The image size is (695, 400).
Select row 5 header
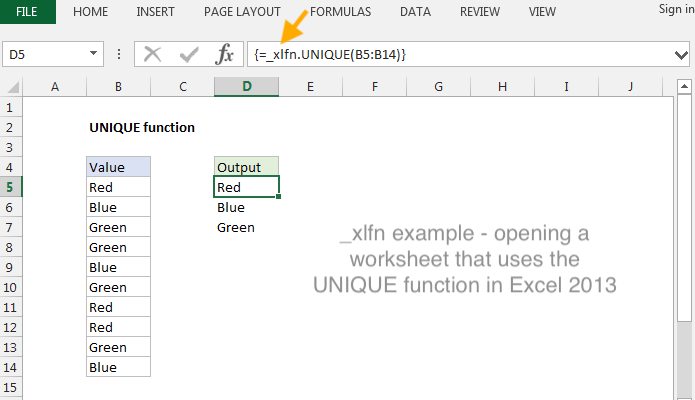click(x=11, y=187)
